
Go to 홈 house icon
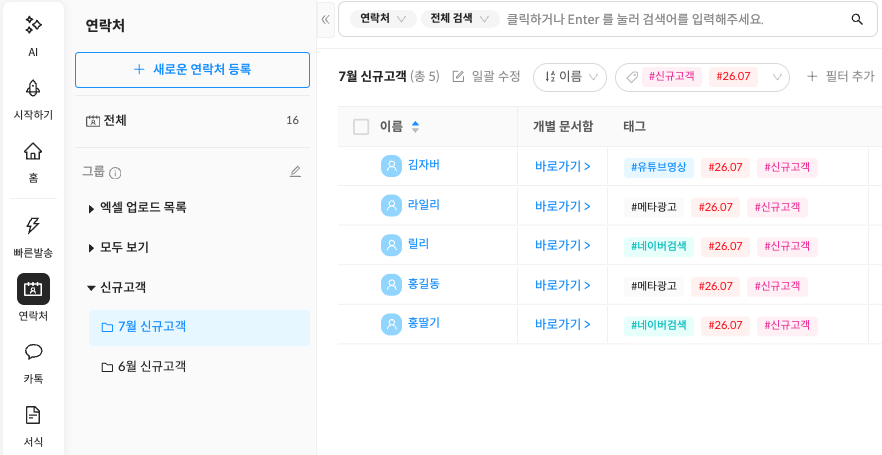click(x=33, y=151)
